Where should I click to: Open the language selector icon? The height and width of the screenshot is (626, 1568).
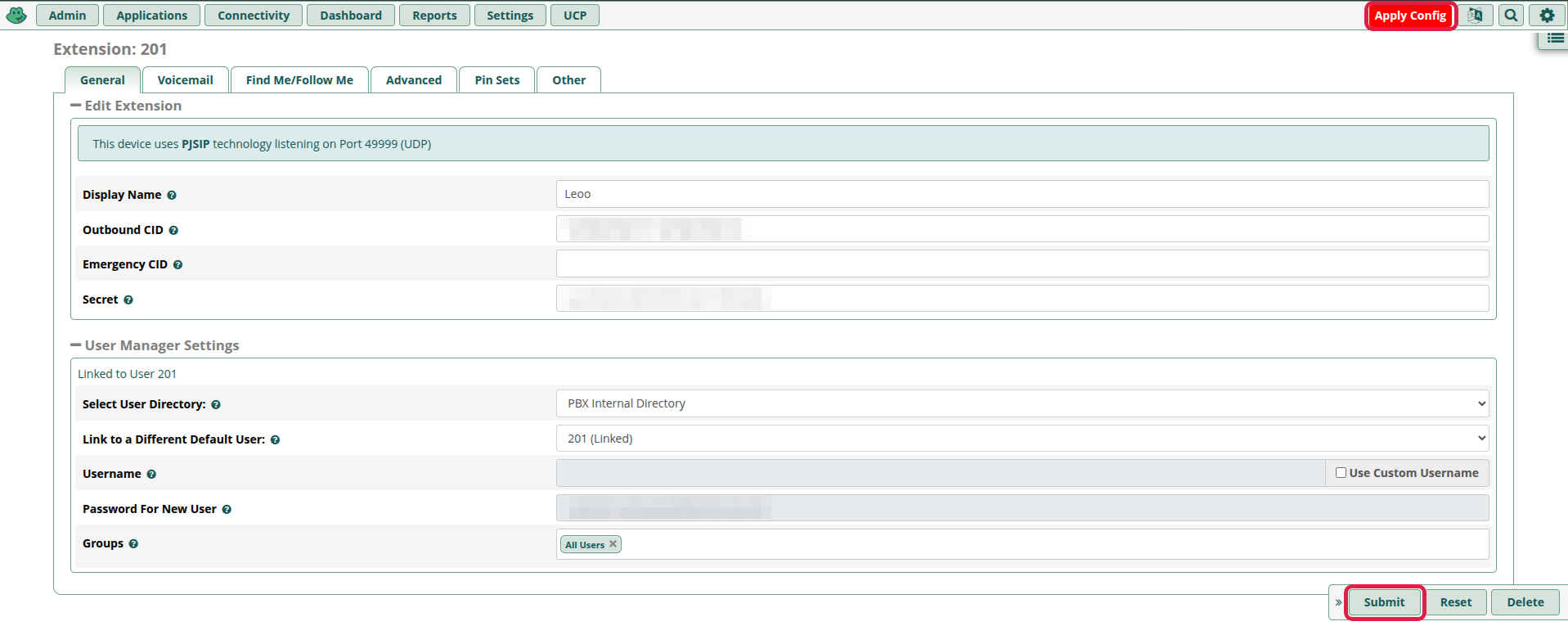[x=1476, y=16]
